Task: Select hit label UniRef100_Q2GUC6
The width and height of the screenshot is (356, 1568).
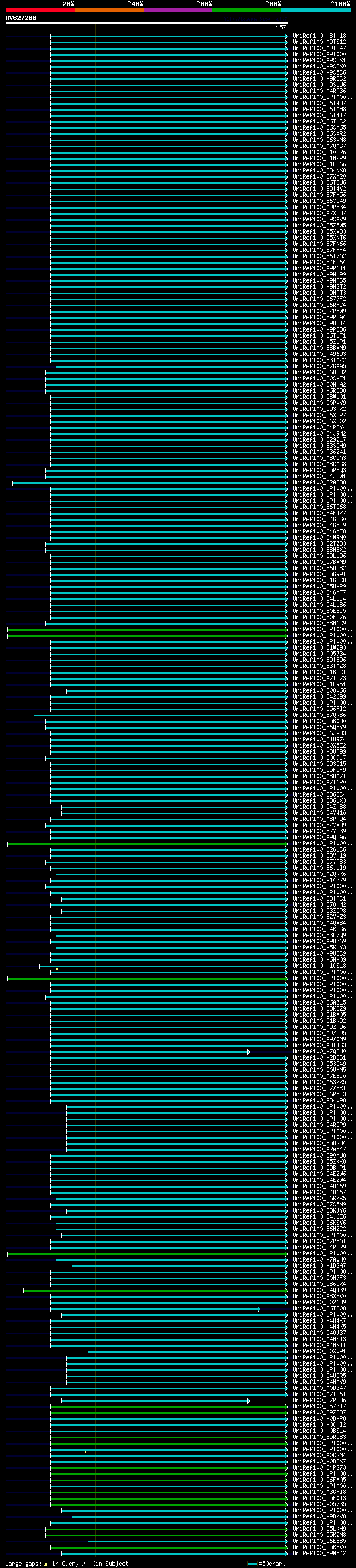Action: [319, 850]
